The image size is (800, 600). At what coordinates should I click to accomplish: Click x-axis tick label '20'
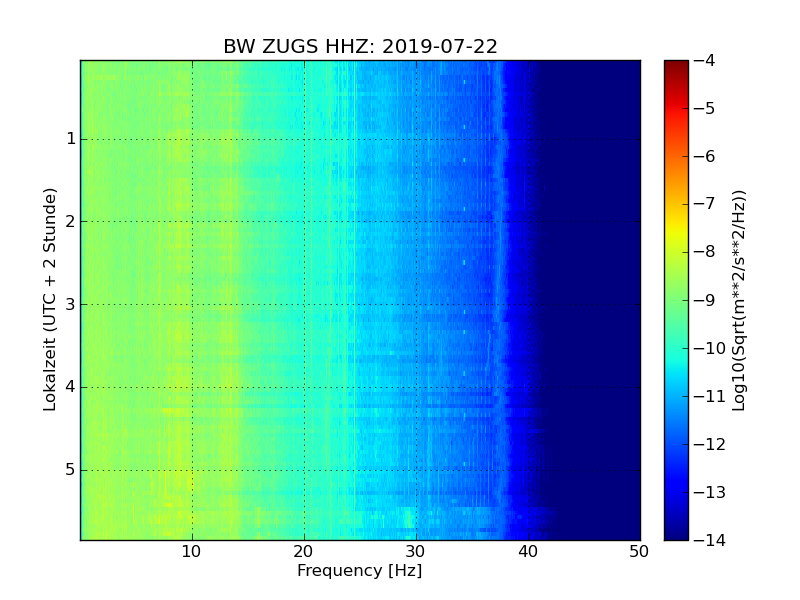[x=304, y=552]
